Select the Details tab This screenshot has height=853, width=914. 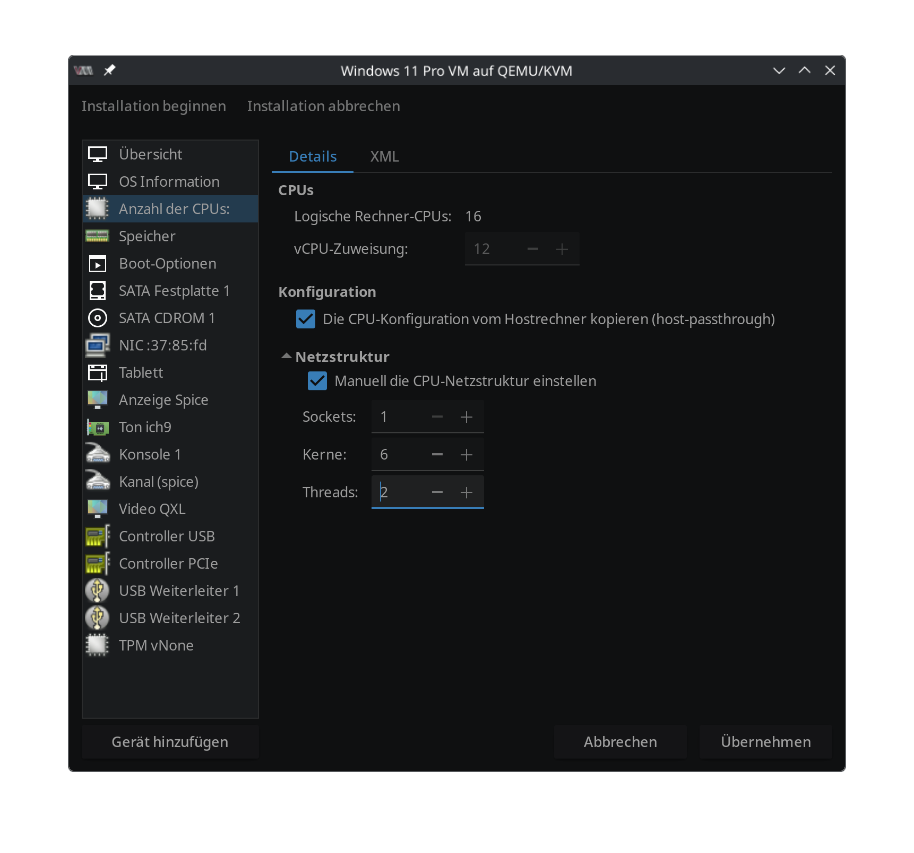tap(312, 156)
